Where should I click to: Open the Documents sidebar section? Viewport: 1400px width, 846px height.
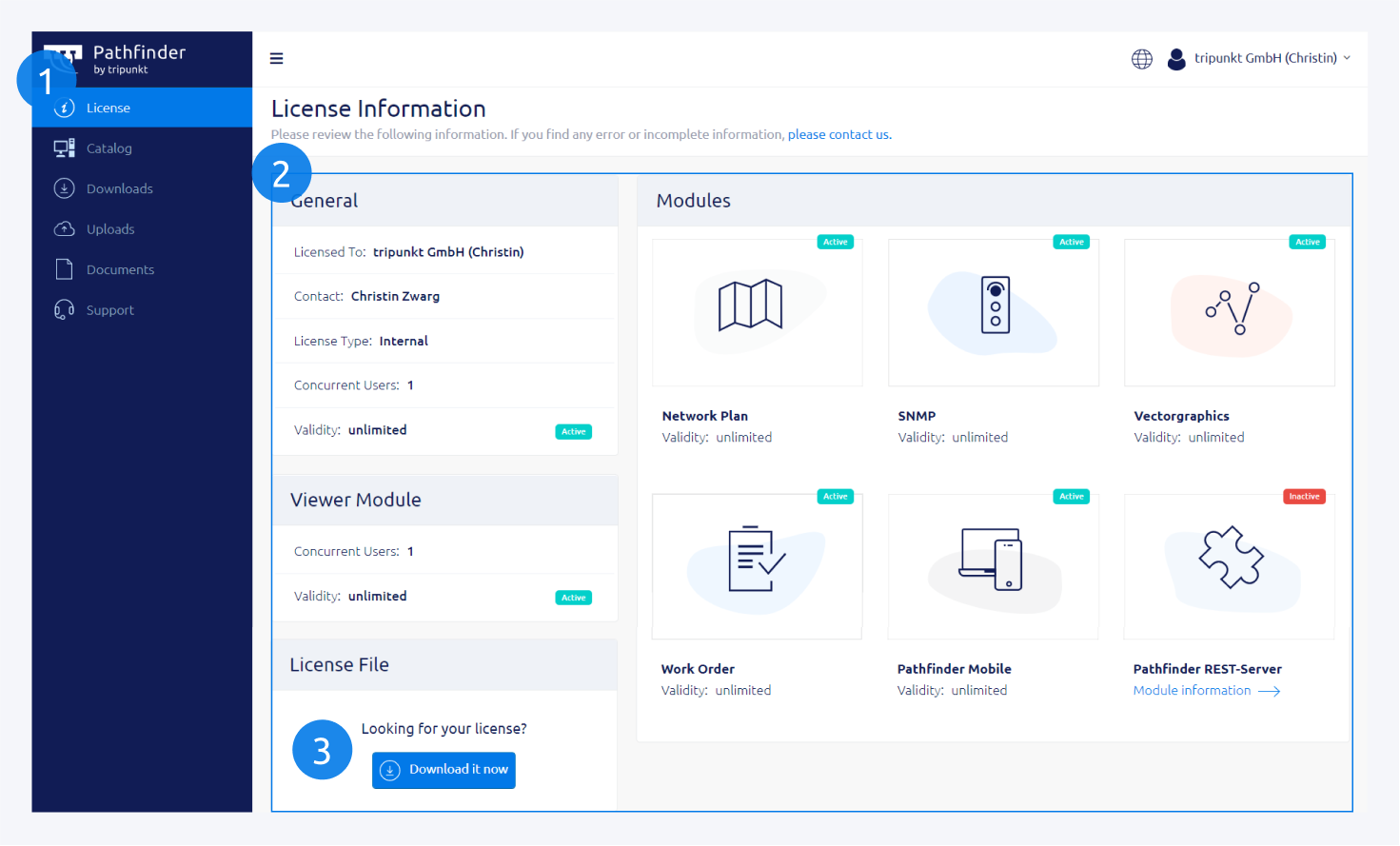(x=120, y=270)
